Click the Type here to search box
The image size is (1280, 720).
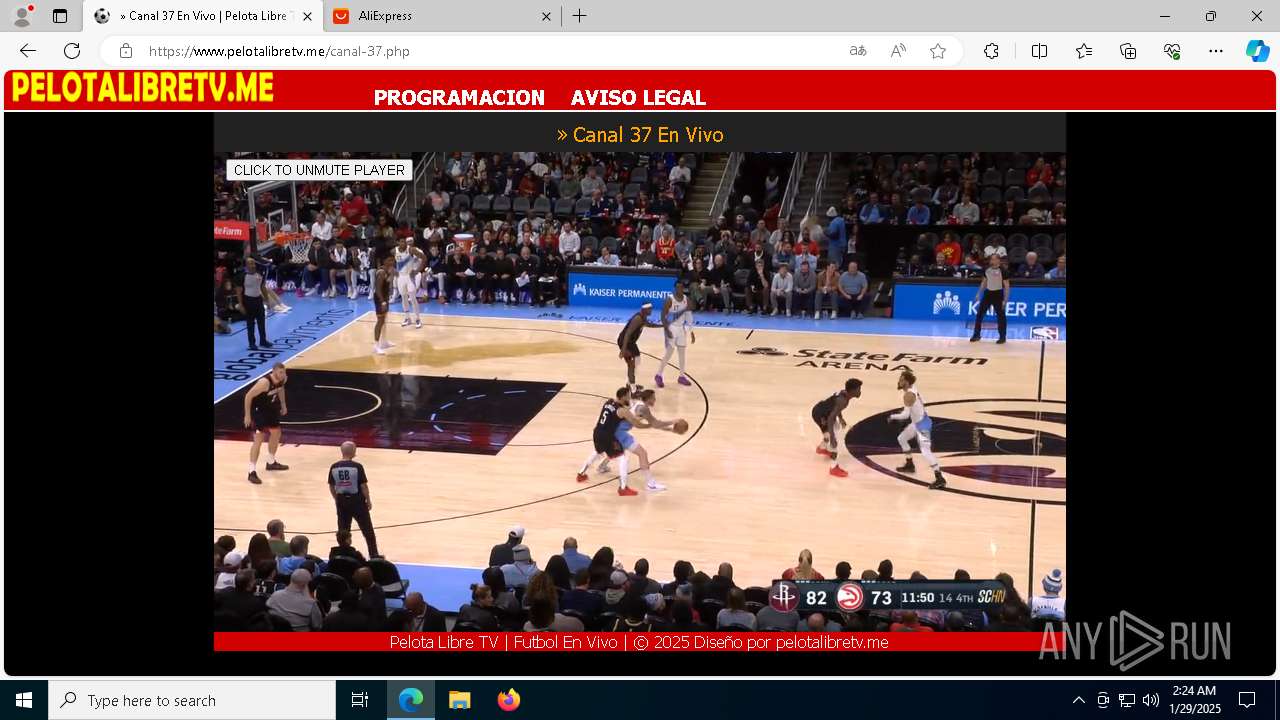pyautogui.click(x=192, y=700)
